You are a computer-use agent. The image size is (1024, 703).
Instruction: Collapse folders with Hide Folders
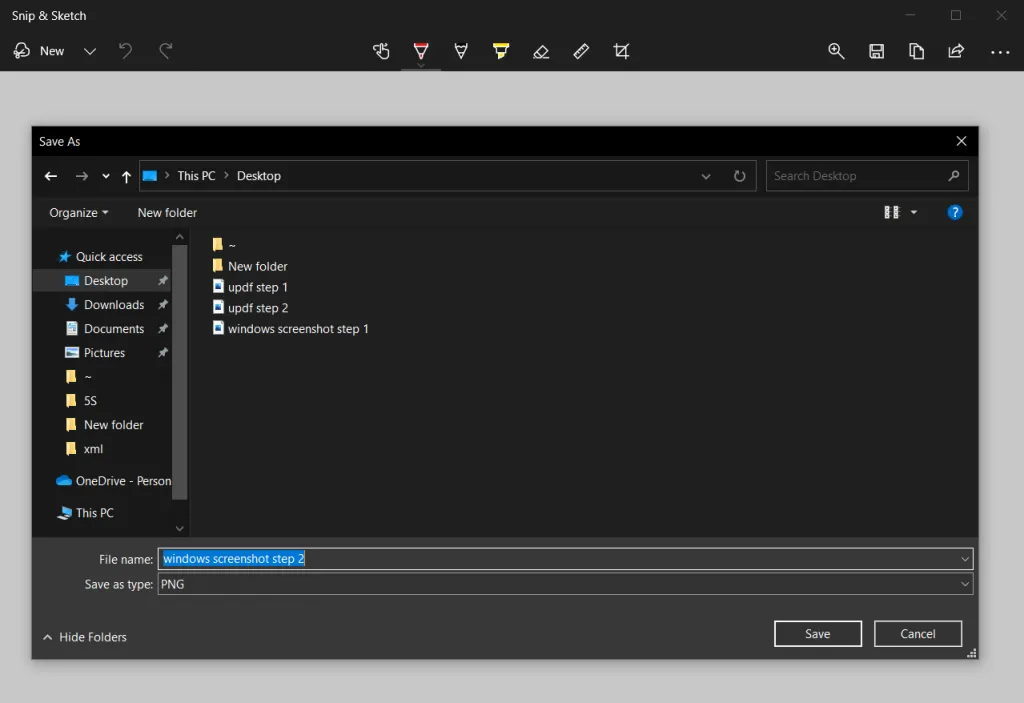(84, 637)
